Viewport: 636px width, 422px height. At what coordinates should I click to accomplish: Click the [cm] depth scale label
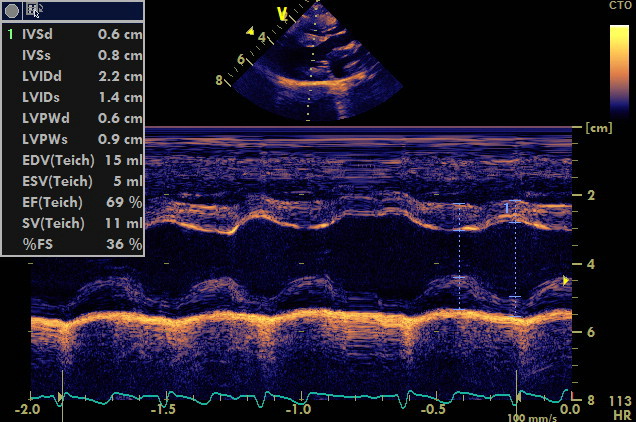(x=598, y=129)
